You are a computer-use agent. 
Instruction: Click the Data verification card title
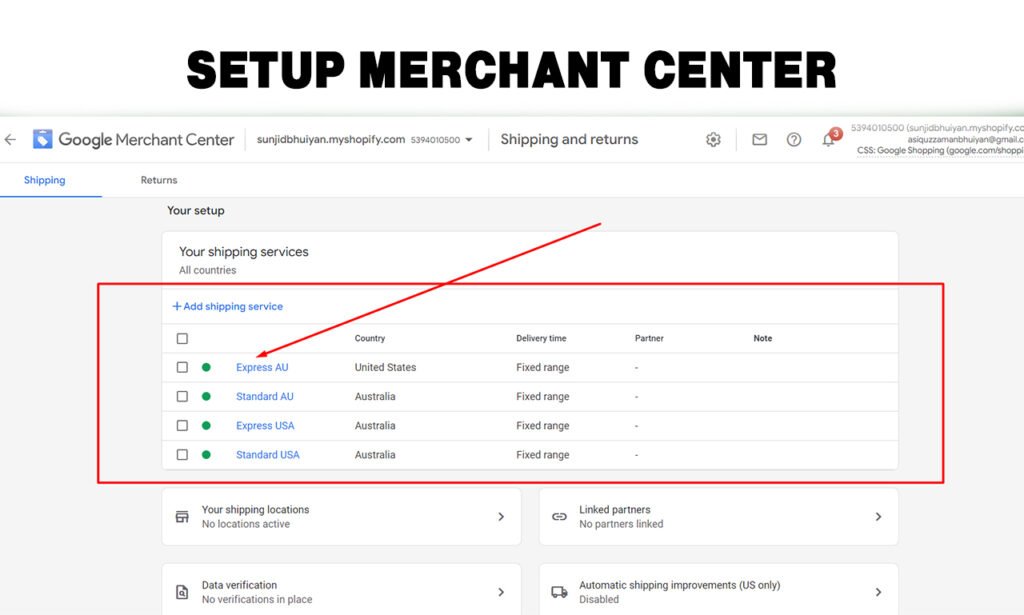click(239, 585)
